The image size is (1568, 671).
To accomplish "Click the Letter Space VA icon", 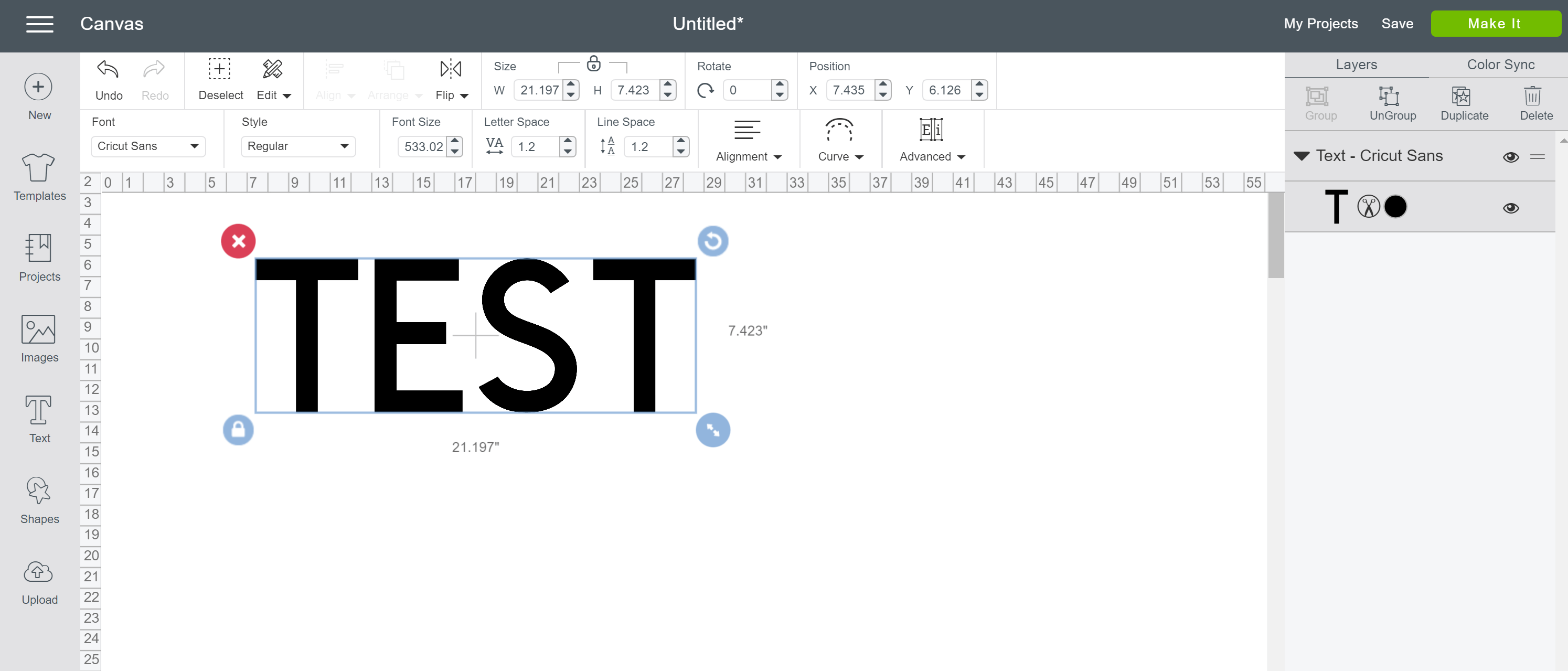I will (x=494, y=146).
